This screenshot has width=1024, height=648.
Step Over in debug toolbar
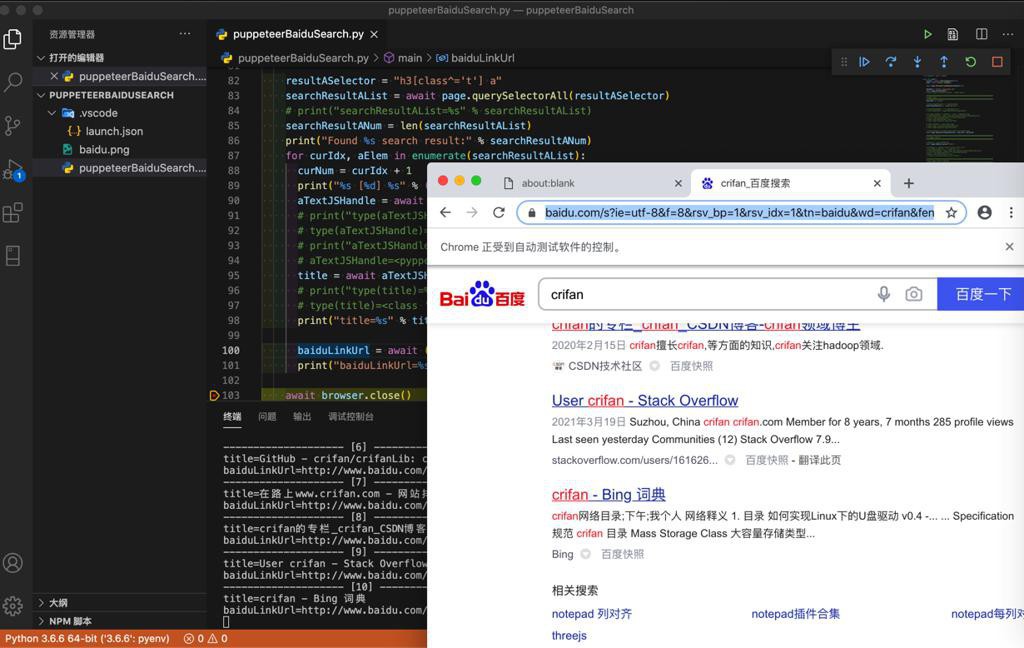891,62
